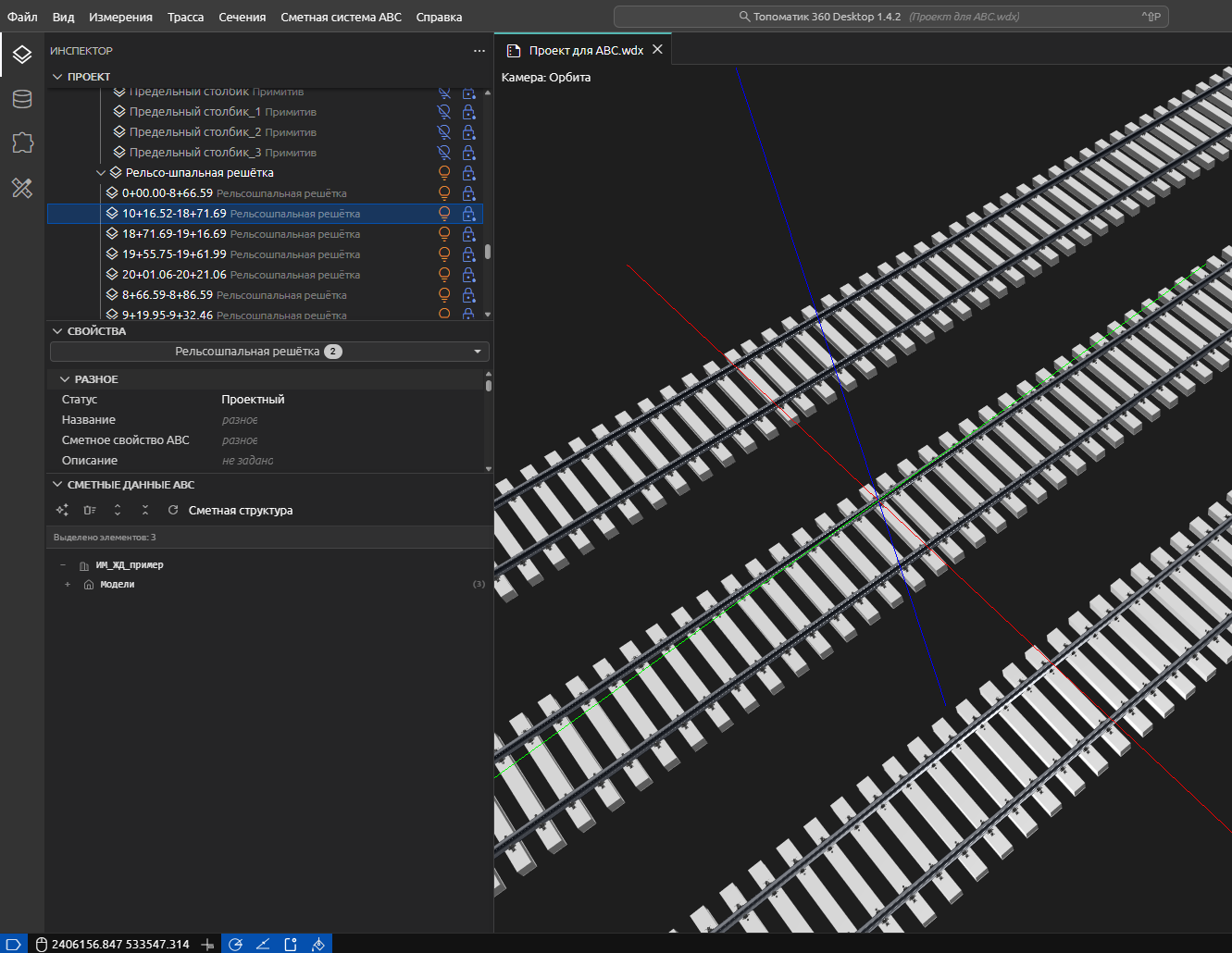Show the hidden Предельный столбик_1 layer
Image resolution: width=1232 pixels, height=953 pixels.
point(444,112)
